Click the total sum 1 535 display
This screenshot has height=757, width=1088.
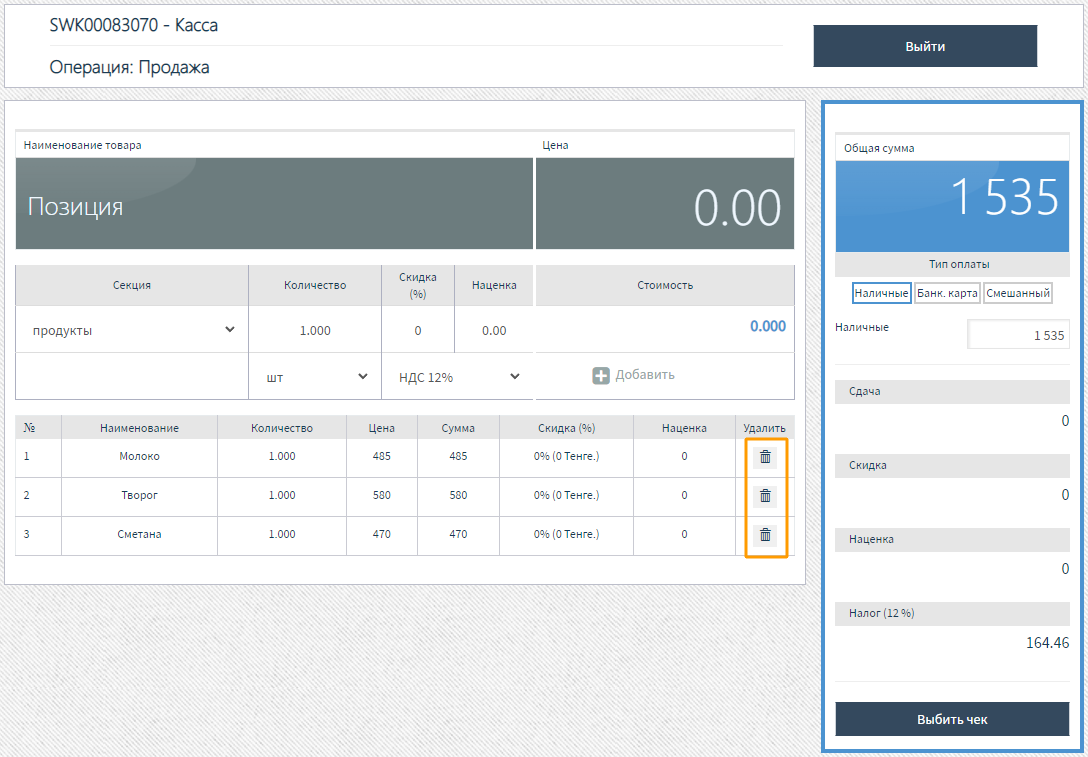[x=952, y=206]
